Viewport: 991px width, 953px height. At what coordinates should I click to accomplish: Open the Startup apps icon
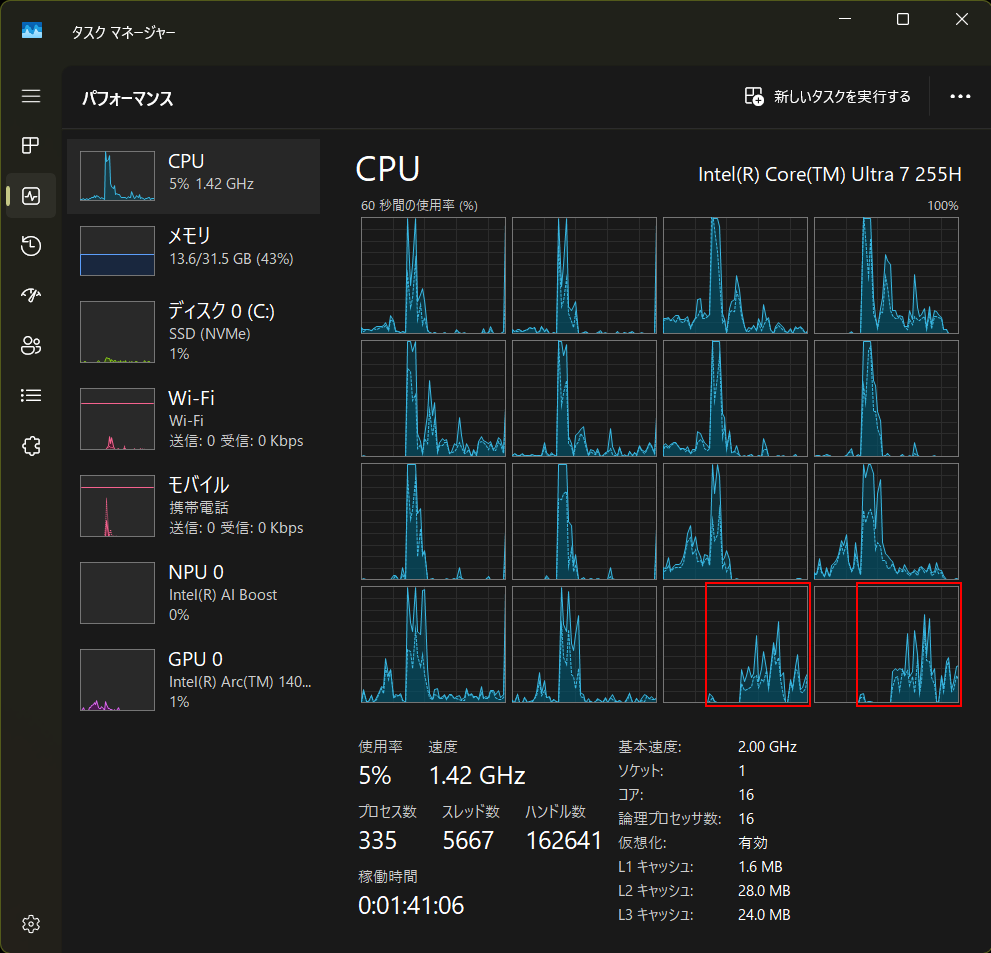click(x=31, y=295)
